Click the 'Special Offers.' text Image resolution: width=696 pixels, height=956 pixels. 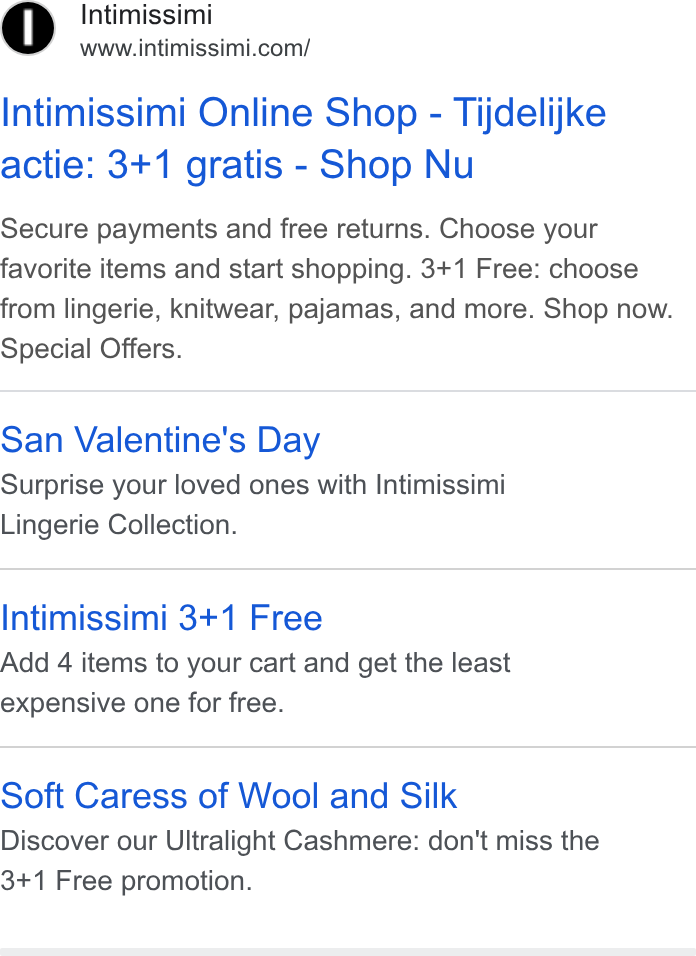[x=91, y=349]
